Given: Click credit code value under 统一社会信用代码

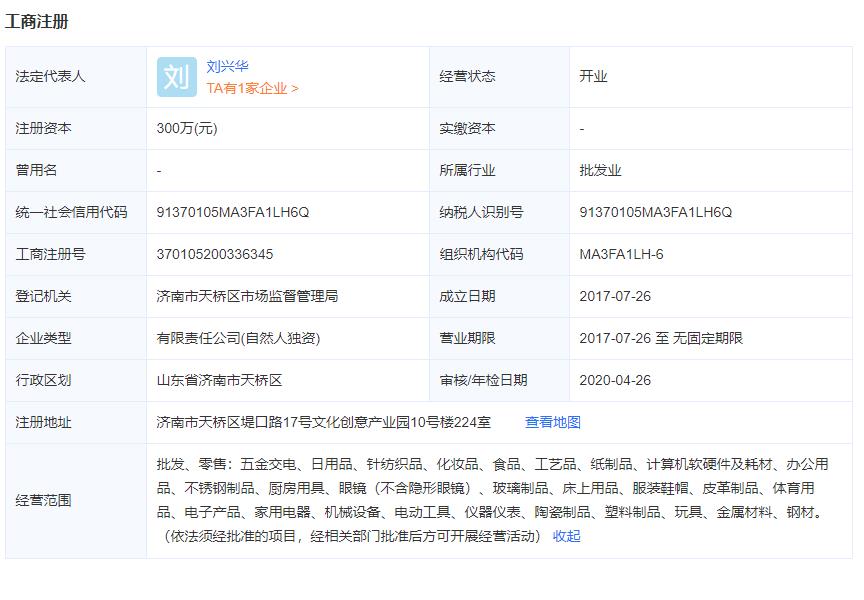Looking at the screenshot, I should (233, 212).
